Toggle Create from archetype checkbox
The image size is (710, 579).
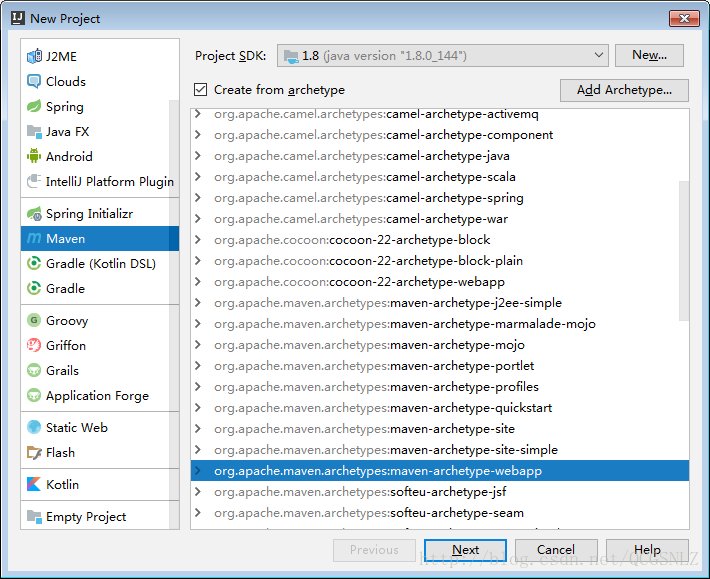[201, 90]
